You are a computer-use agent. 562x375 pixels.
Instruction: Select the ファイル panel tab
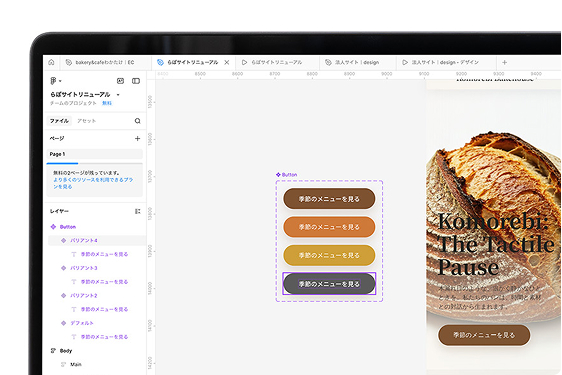pyautogui.click(x=59, y=121)
